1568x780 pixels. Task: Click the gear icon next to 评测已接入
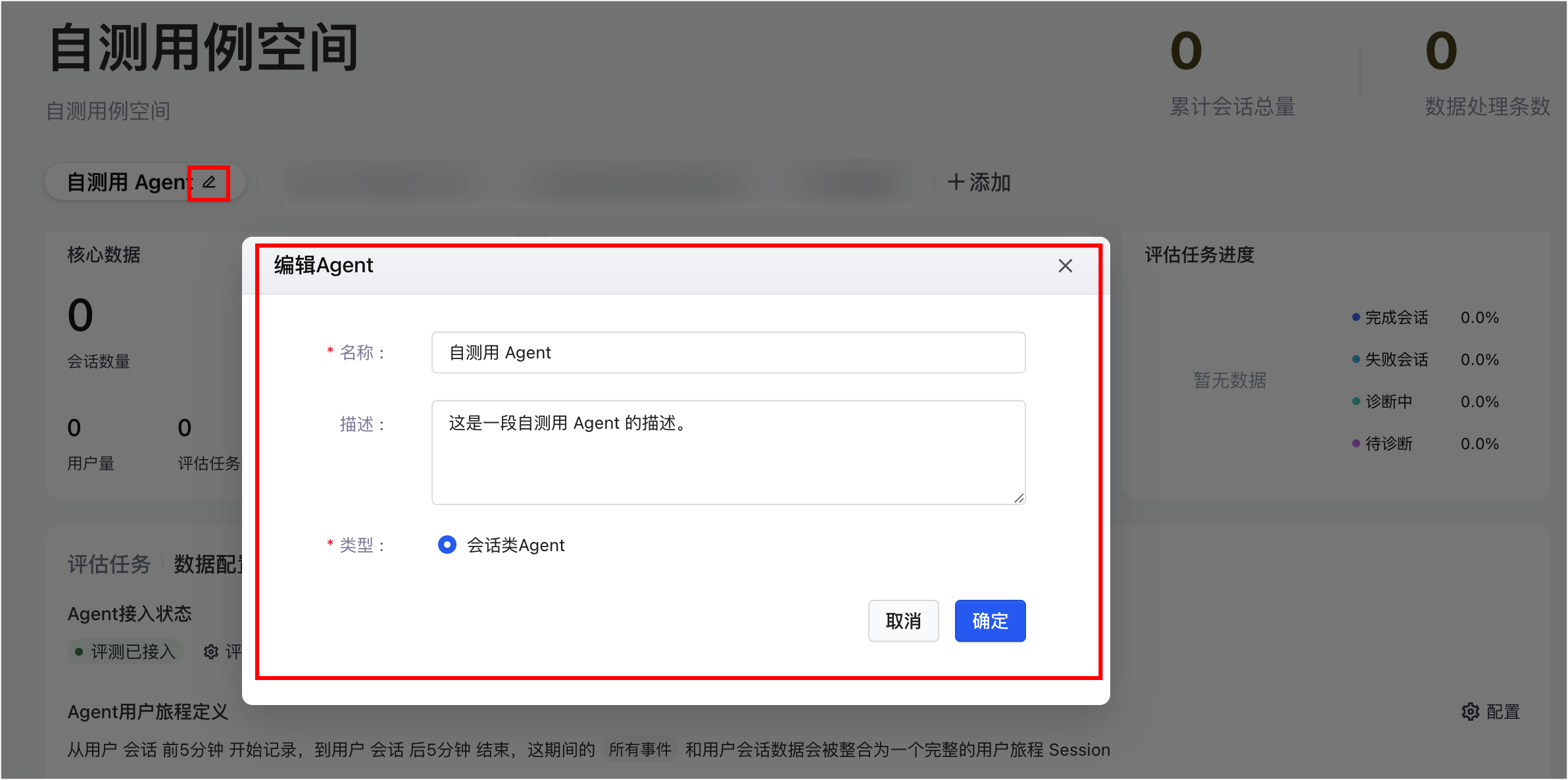click(211, 652)
